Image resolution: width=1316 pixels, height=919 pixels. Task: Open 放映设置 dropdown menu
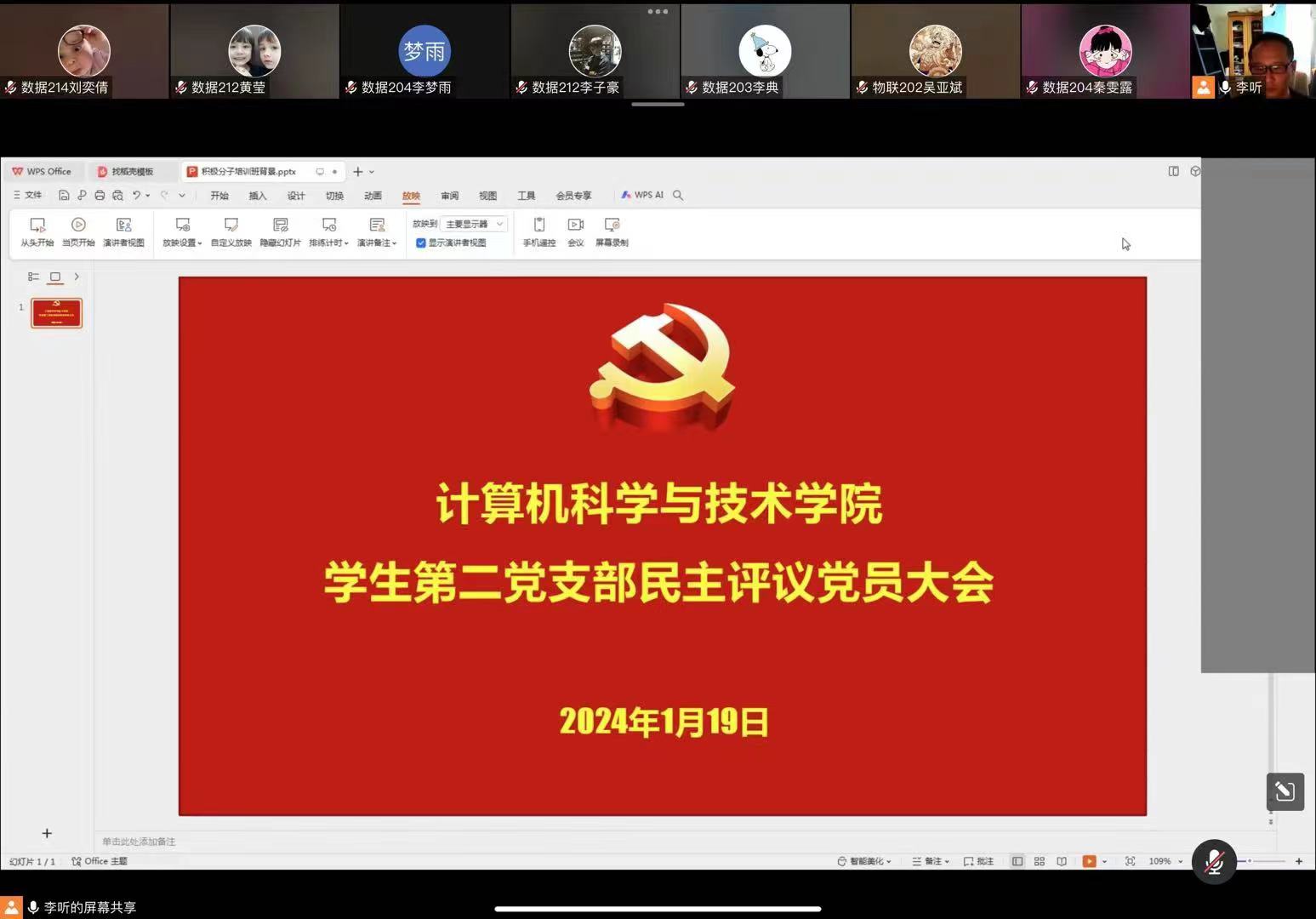point(183,231)
